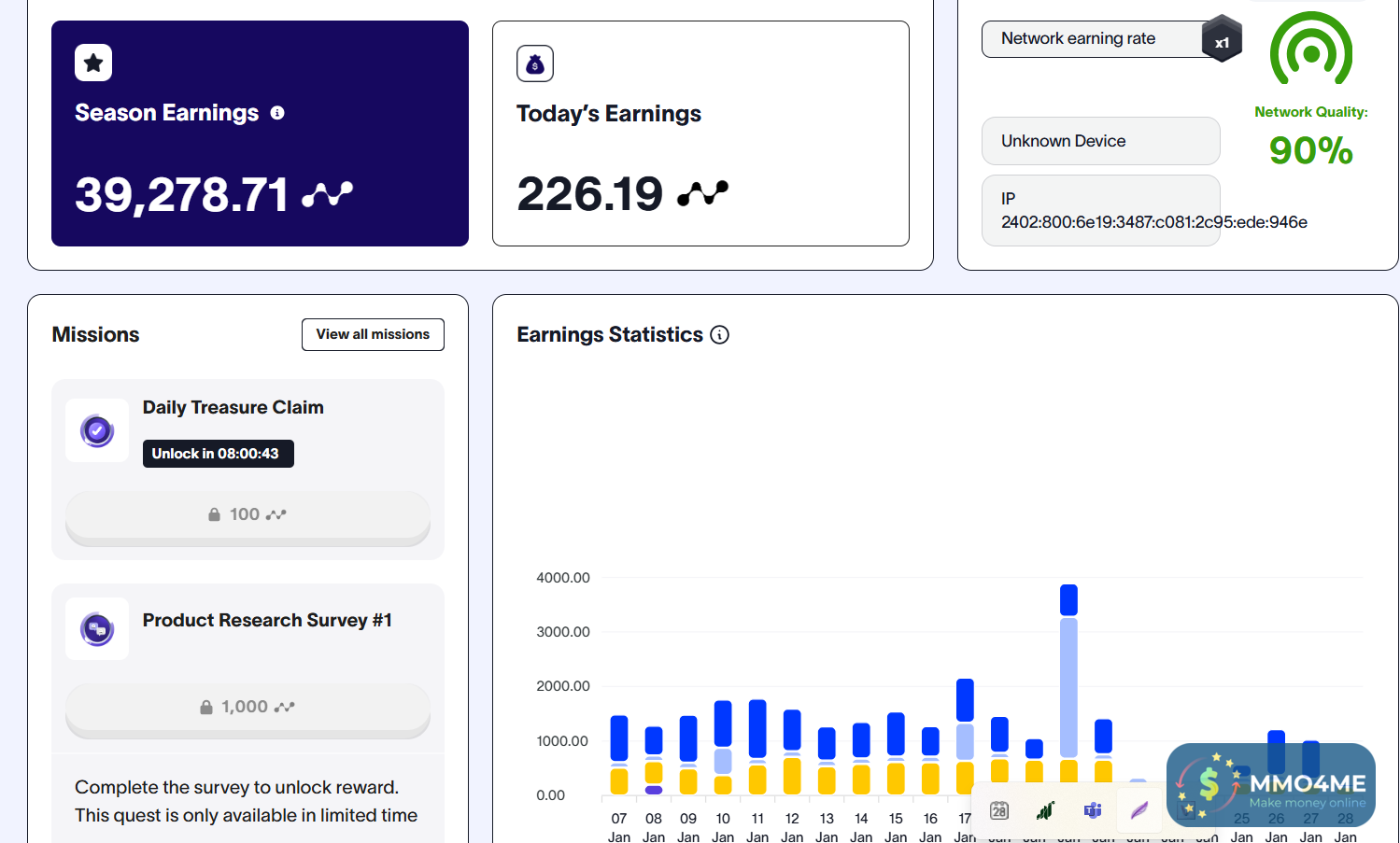Open the green chart app icon in overlay bar

1045,810
